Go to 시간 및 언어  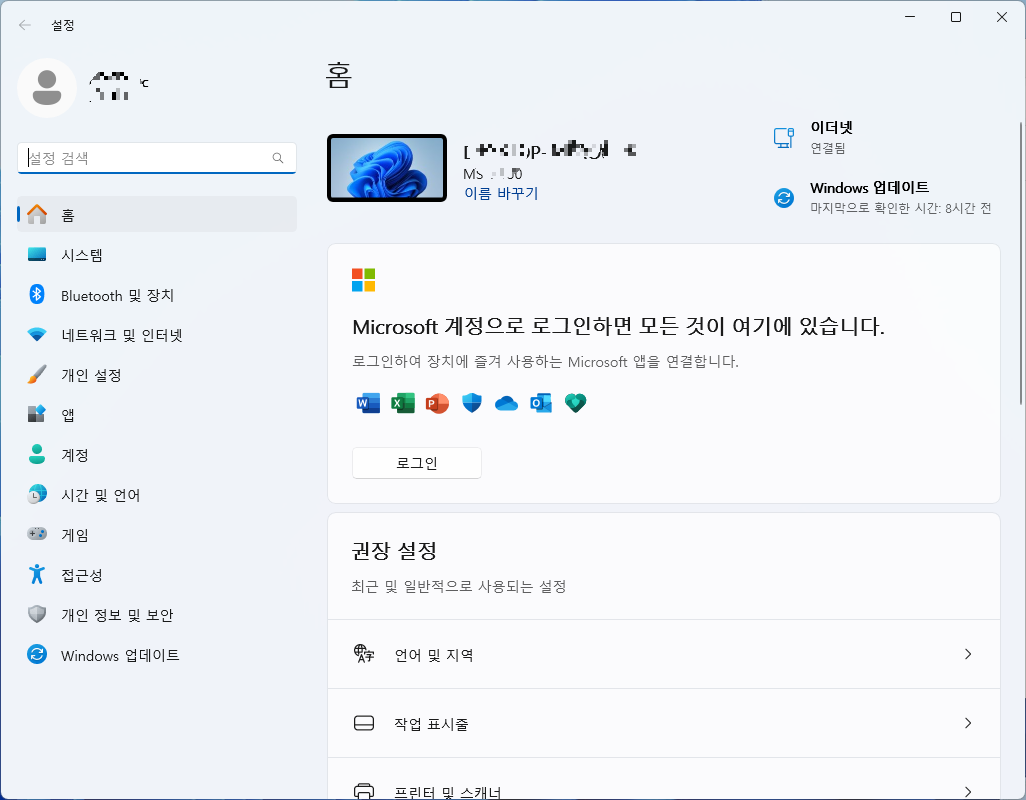click(157, 495)
